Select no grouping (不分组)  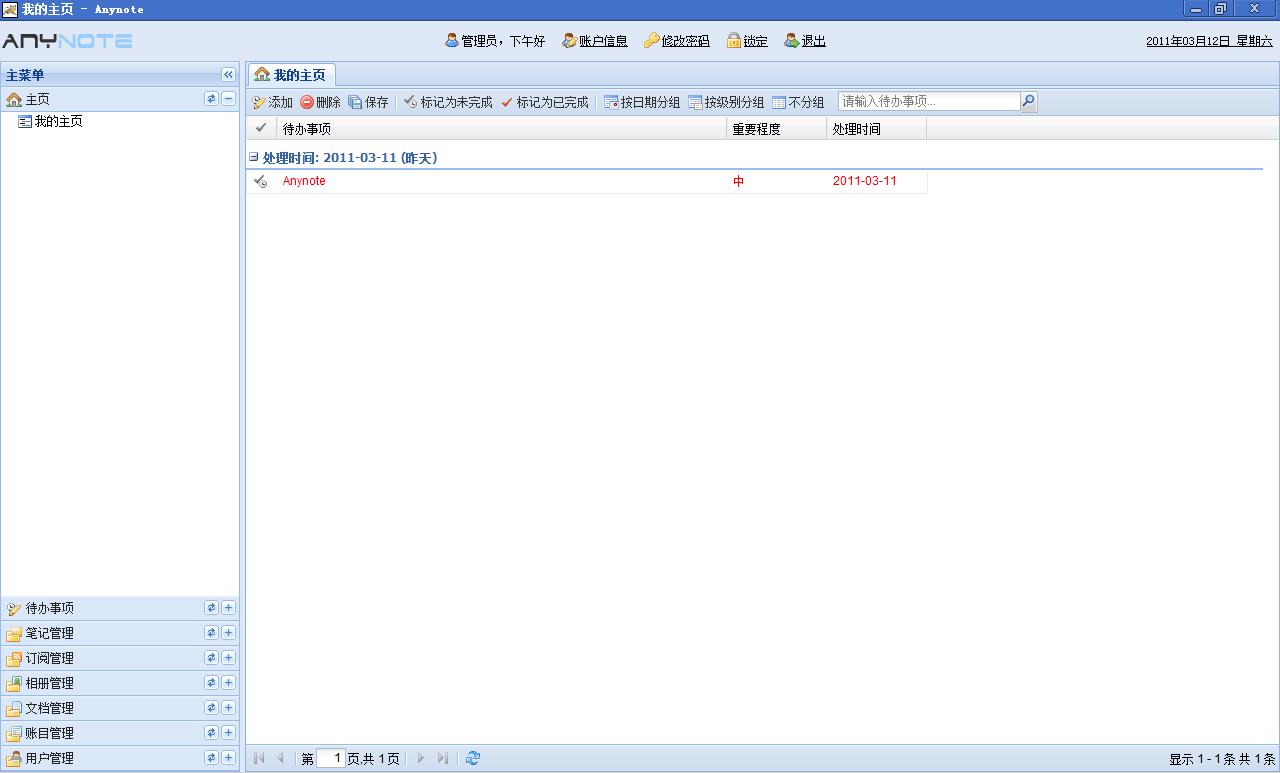tap(798, 102)
